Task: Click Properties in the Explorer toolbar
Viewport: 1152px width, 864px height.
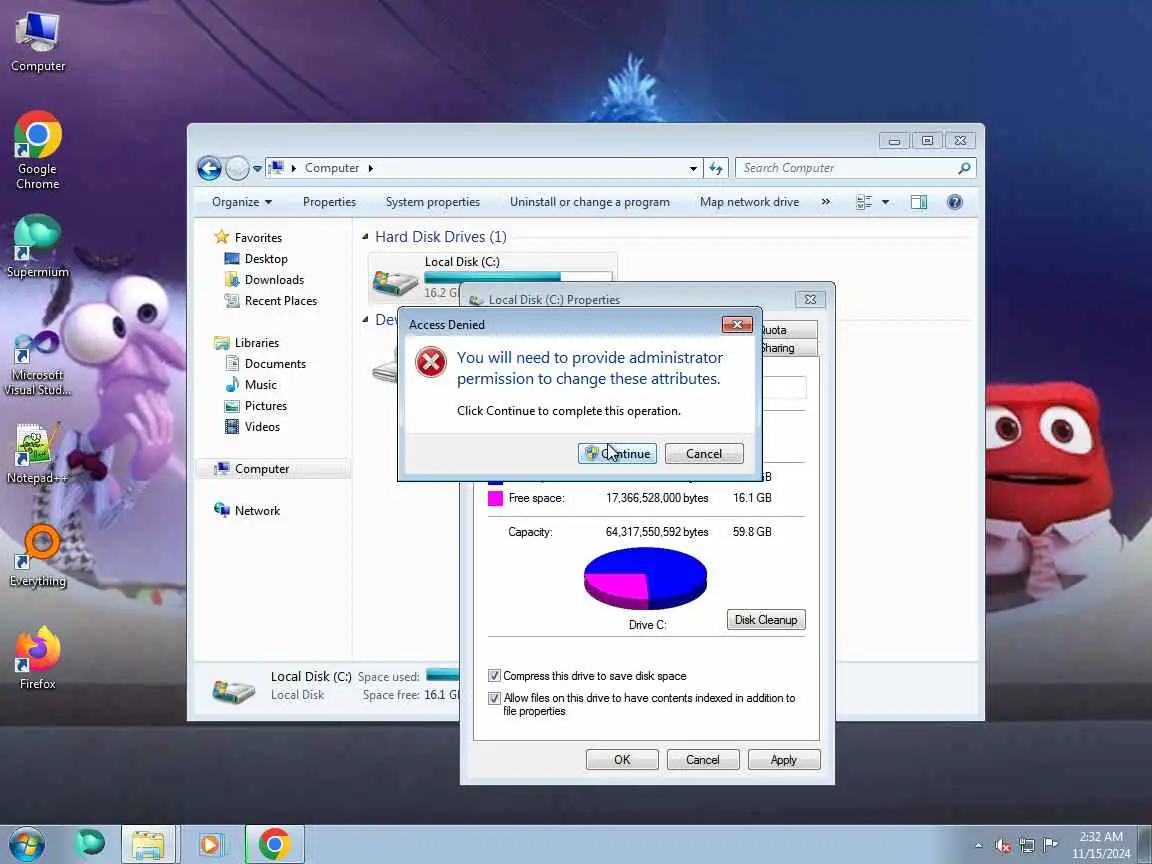Action: pos(329,202)
